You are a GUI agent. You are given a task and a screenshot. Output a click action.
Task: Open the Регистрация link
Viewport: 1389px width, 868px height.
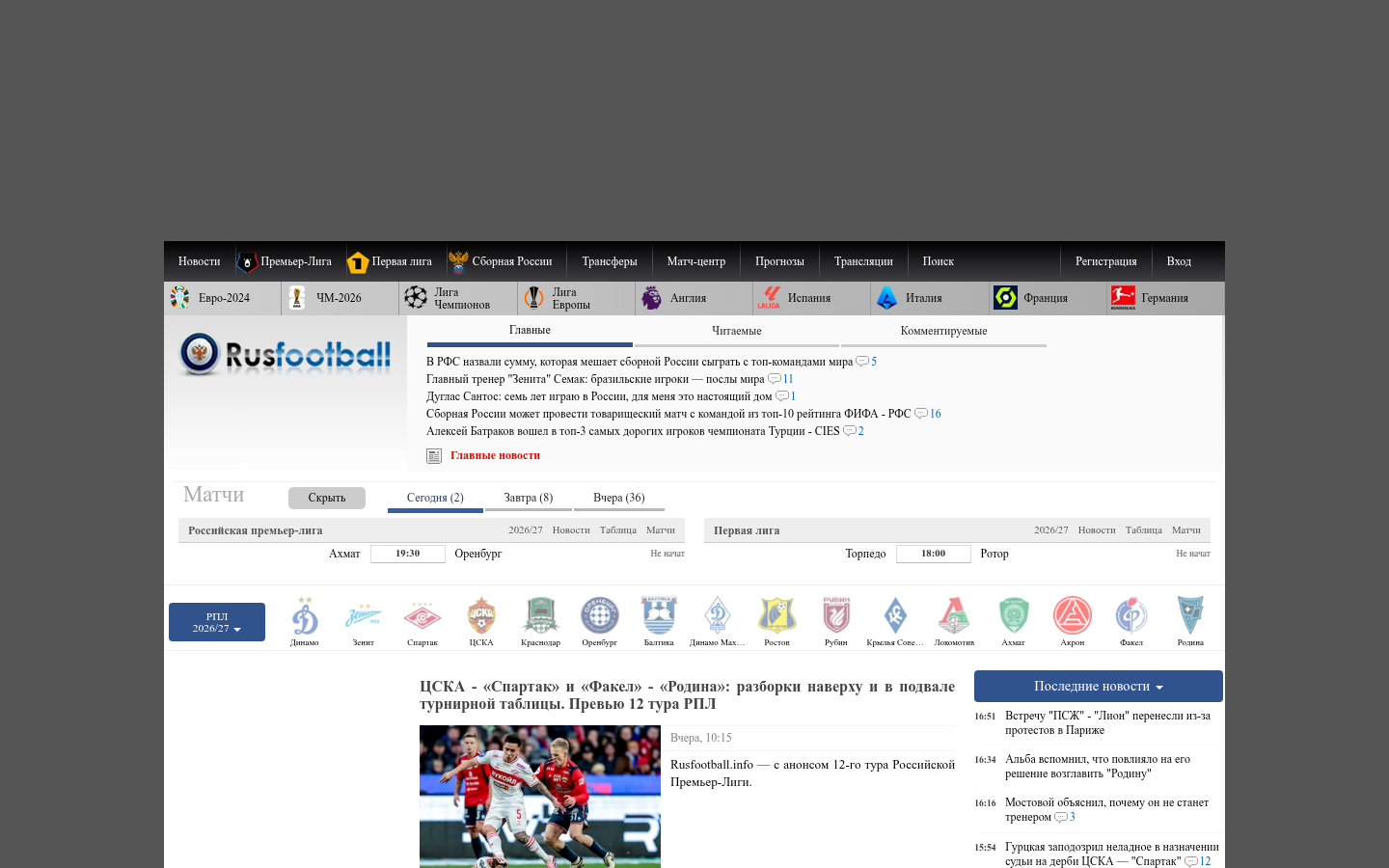[x=1106, y=261]
